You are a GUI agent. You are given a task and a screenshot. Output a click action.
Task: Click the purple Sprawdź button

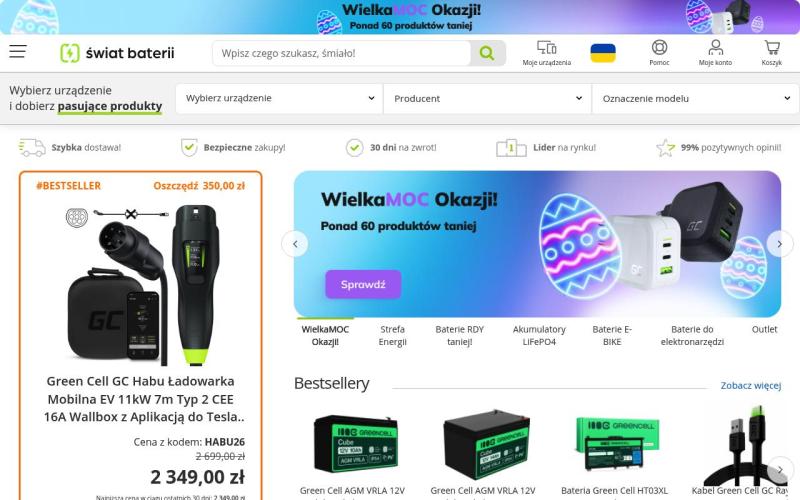click(363, 284)
